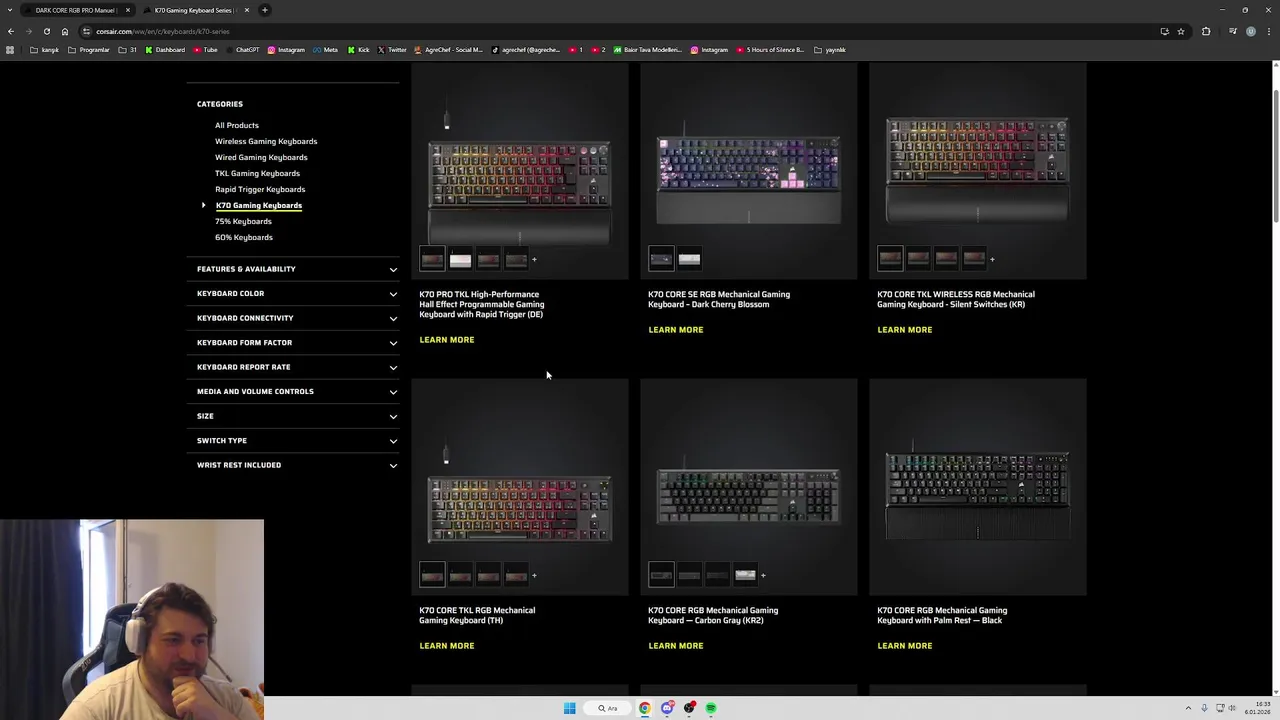Open Twitter bookmark

391,50
